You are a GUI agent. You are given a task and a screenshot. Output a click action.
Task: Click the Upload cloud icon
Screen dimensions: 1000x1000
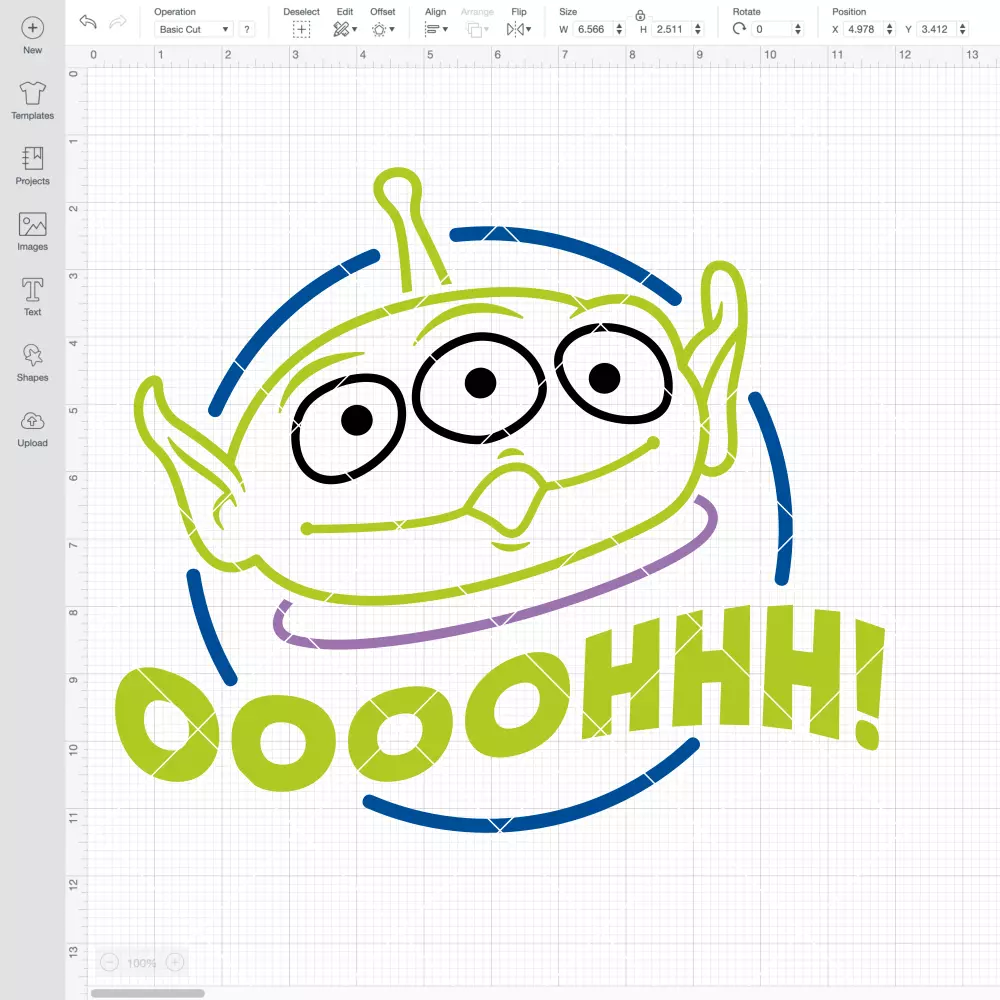[x=33, y=421]
